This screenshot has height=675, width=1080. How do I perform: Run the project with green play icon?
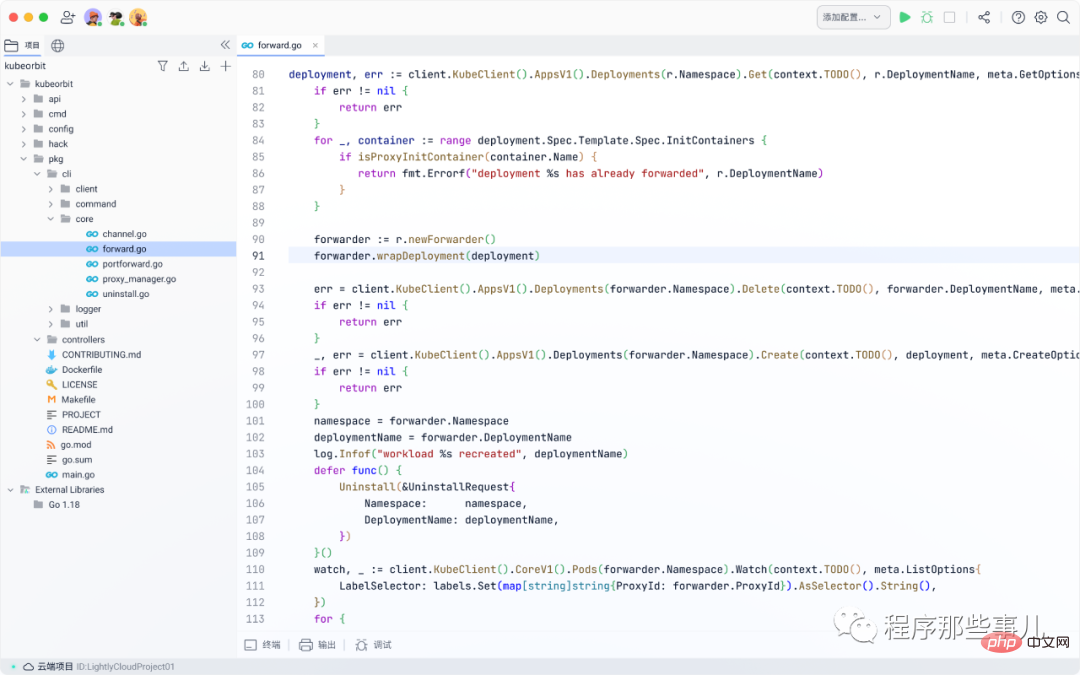coord(904,17)
